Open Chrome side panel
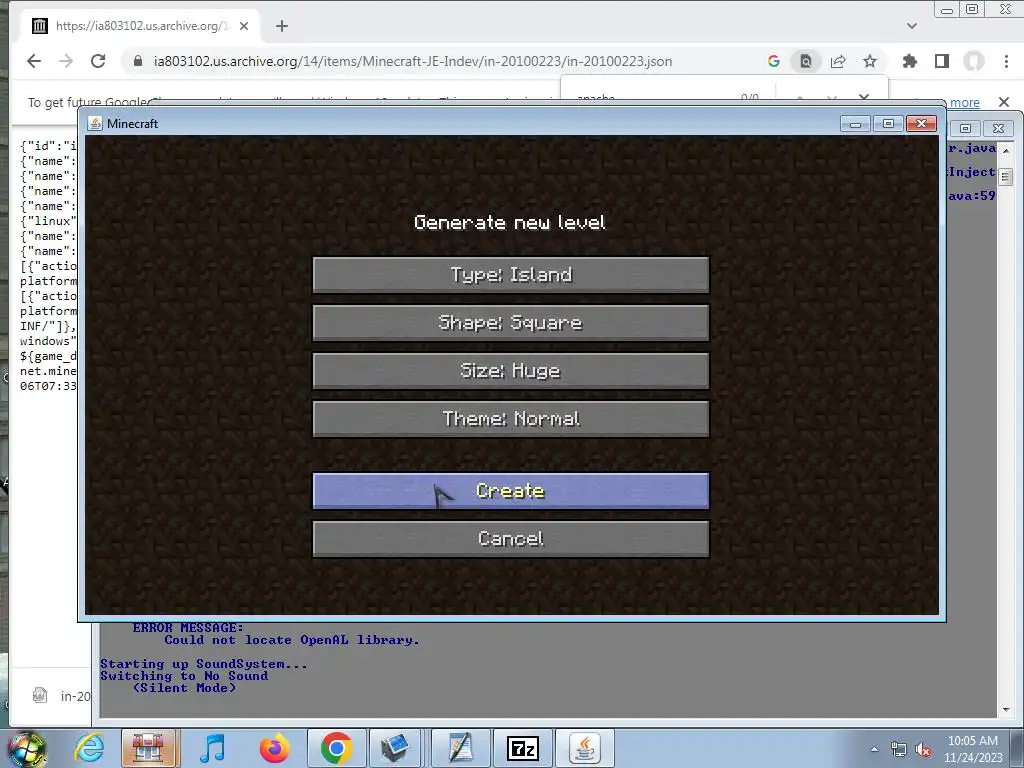Screen dimensions: 1024x768 (x=942, y=61)
